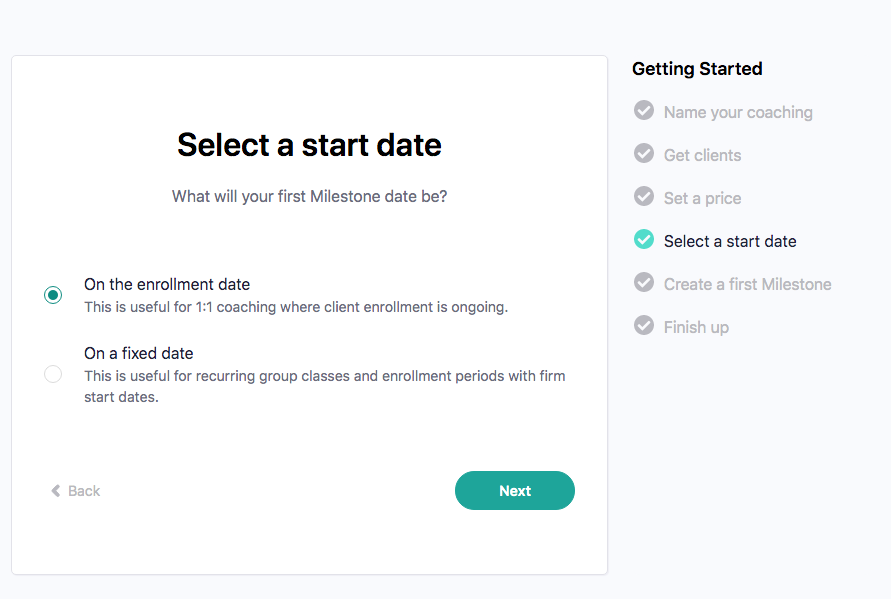Select the 'Create a first Milestone' step

tap(748, 284)
